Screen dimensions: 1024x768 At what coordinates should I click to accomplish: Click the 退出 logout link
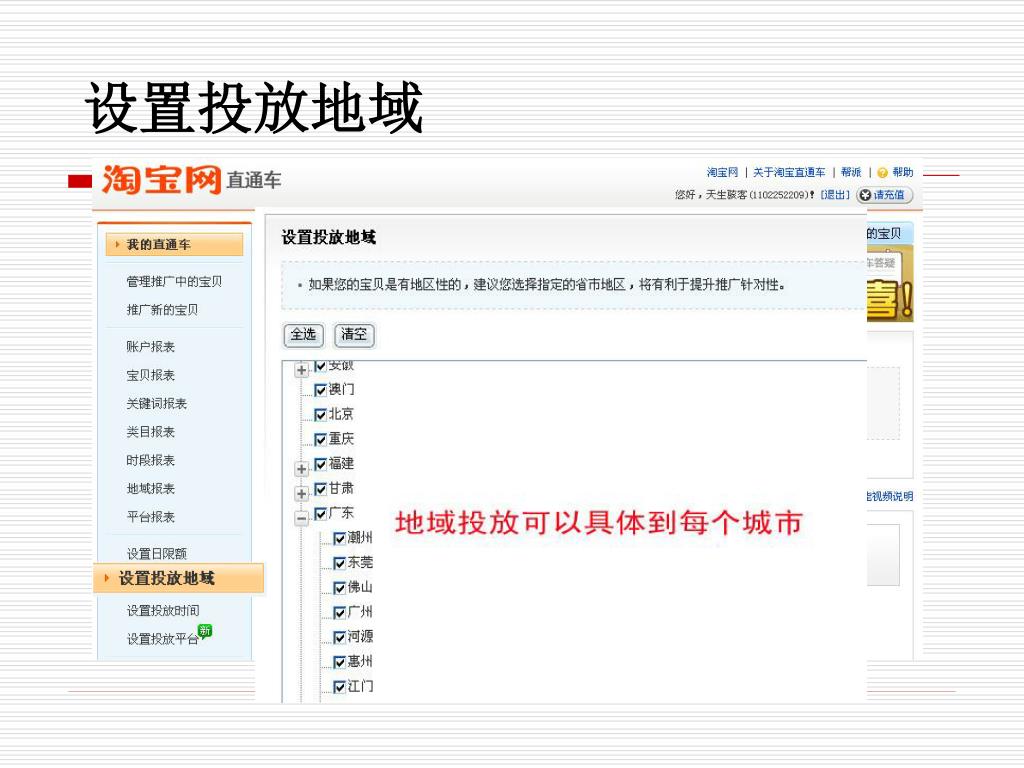tap(835, 195)
